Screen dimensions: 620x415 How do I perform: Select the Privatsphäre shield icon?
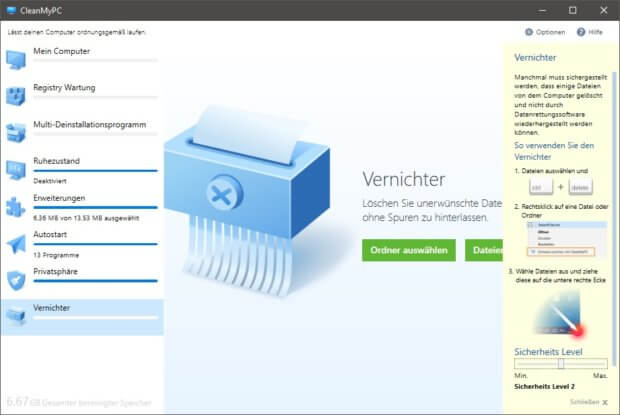click(16, 280)
